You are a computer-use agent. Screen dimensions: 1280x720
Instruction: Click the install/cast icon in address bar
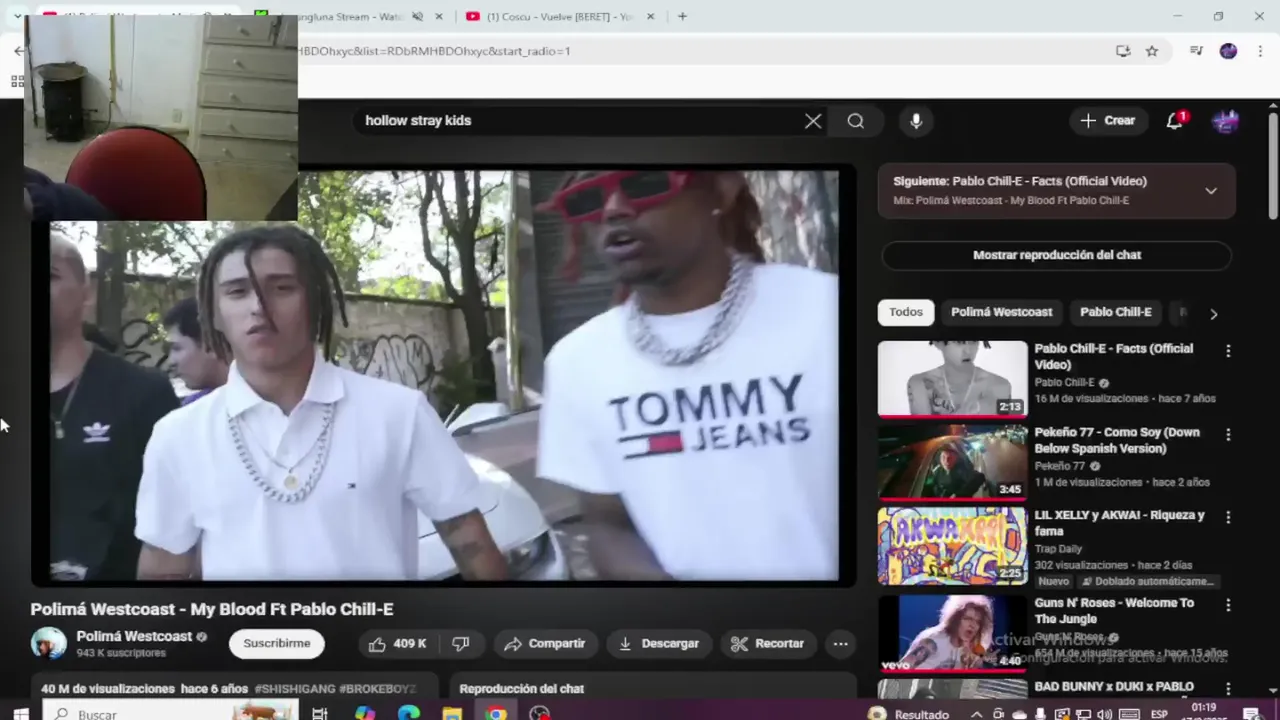(x=1123, y=51)
